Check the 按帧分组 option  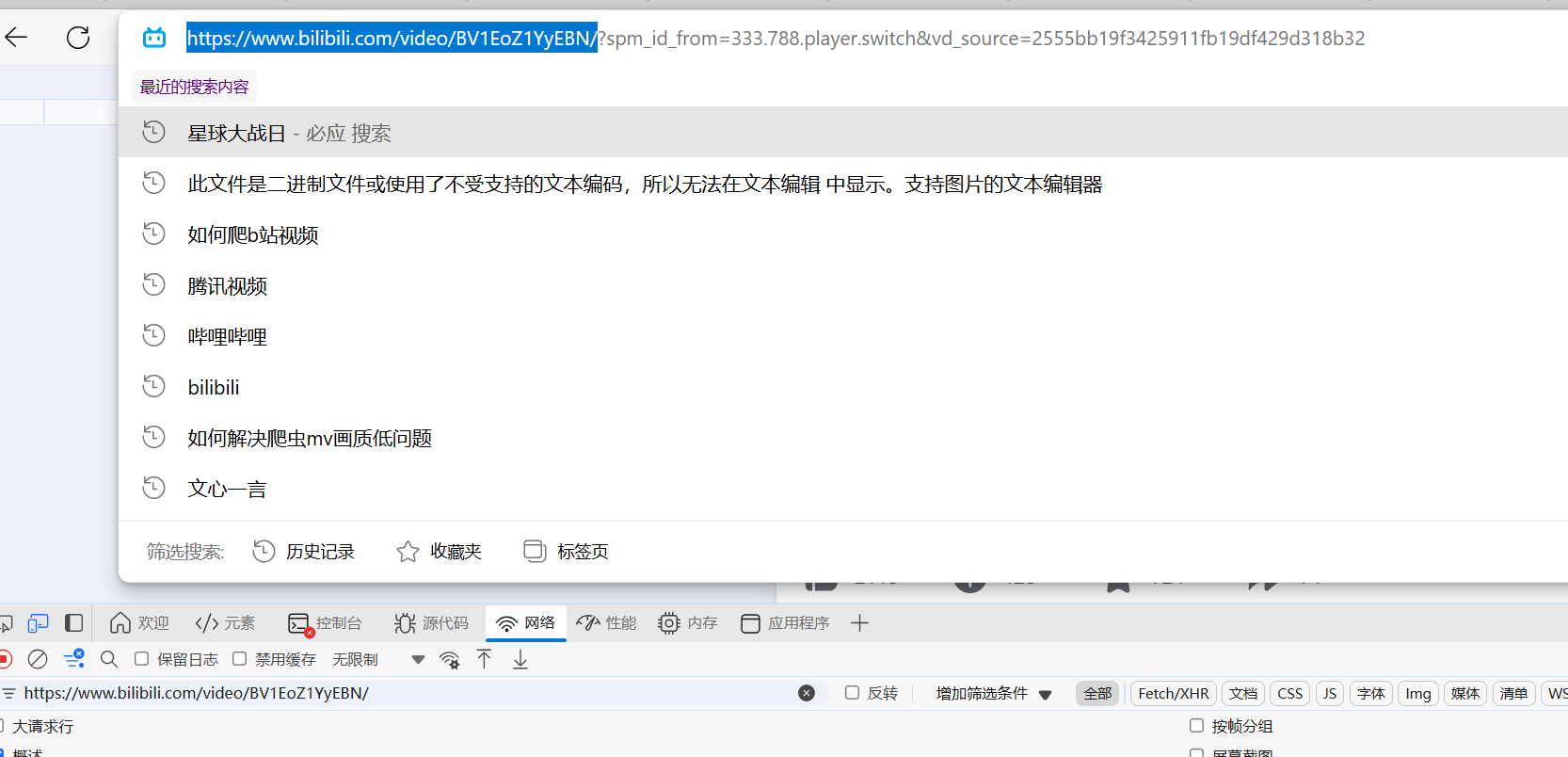pos(1196,726)
